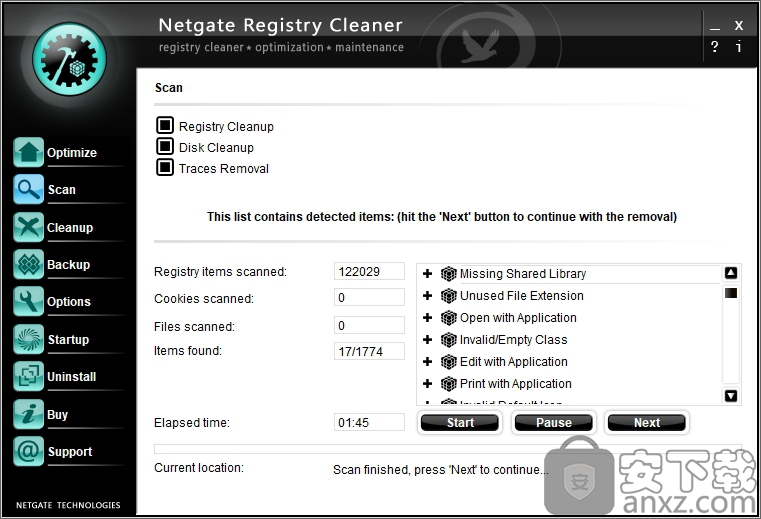This screenshot has height=519, width=761.
Task: Click the Support at-sign icon
Action: [x=29, y=451]
